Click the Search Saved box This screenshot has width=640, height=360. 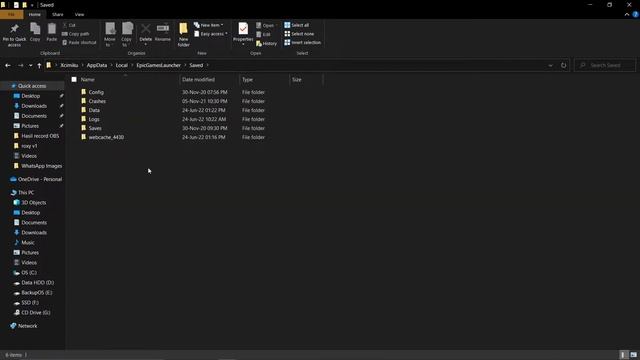click(605, 65)
